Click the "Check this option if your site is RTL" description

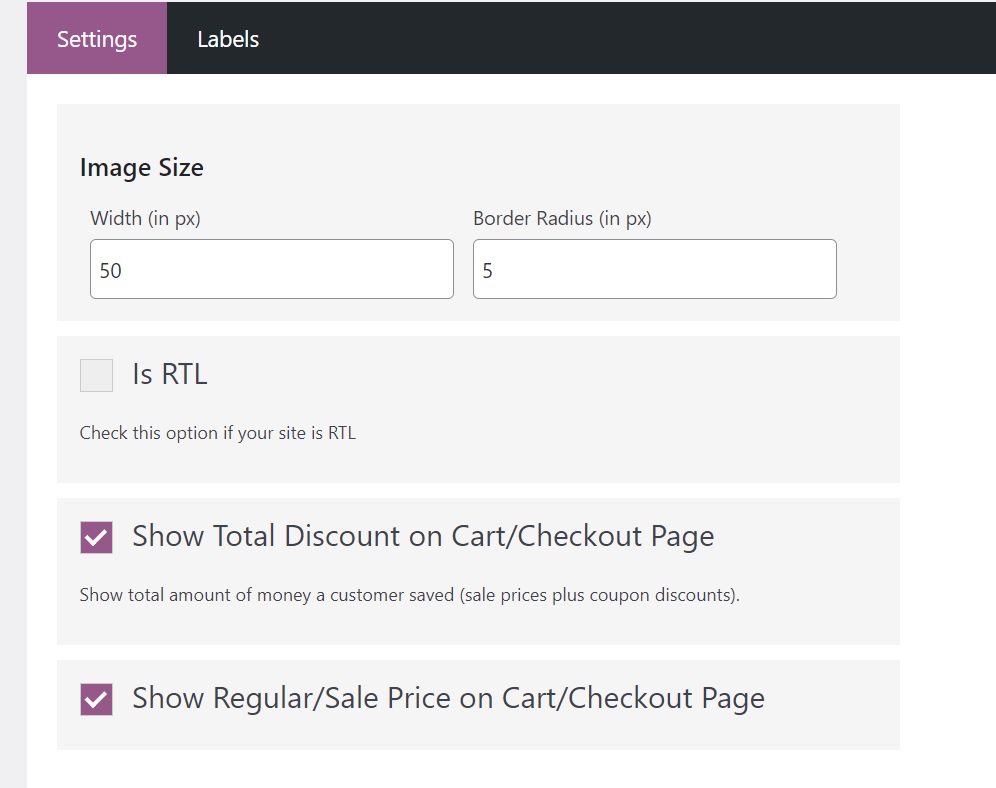(217, 433)
